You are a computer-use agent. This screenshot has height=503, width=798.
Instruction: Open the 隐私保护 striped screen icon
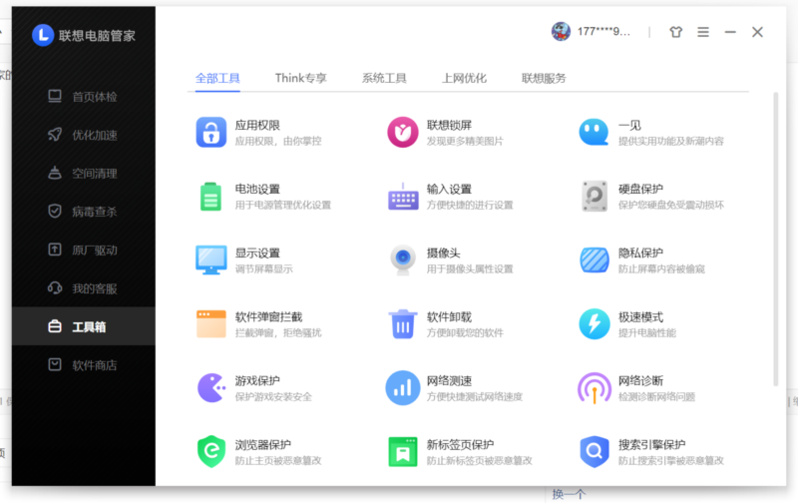[594, 260]
